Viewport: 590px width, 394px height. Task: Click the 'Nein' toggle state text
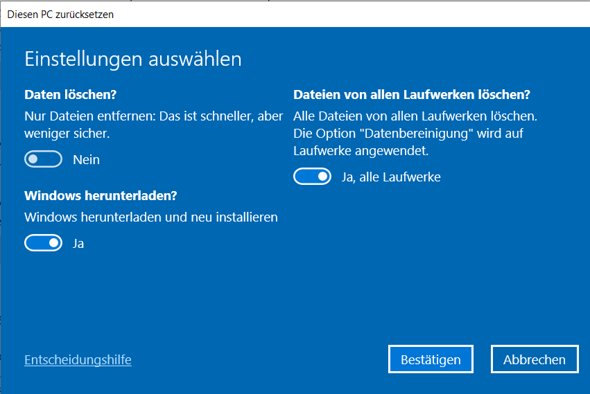tap(86, 160)
